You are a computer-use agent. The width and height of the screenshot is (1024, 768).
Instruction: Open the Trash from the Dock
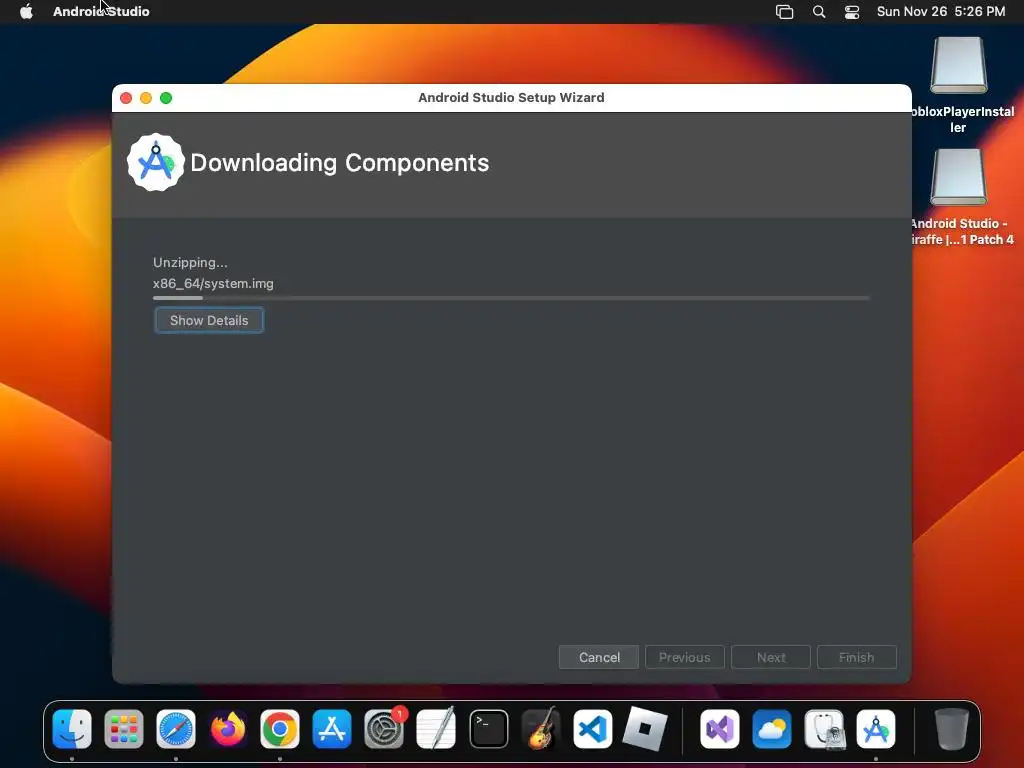tap(952, 729)
